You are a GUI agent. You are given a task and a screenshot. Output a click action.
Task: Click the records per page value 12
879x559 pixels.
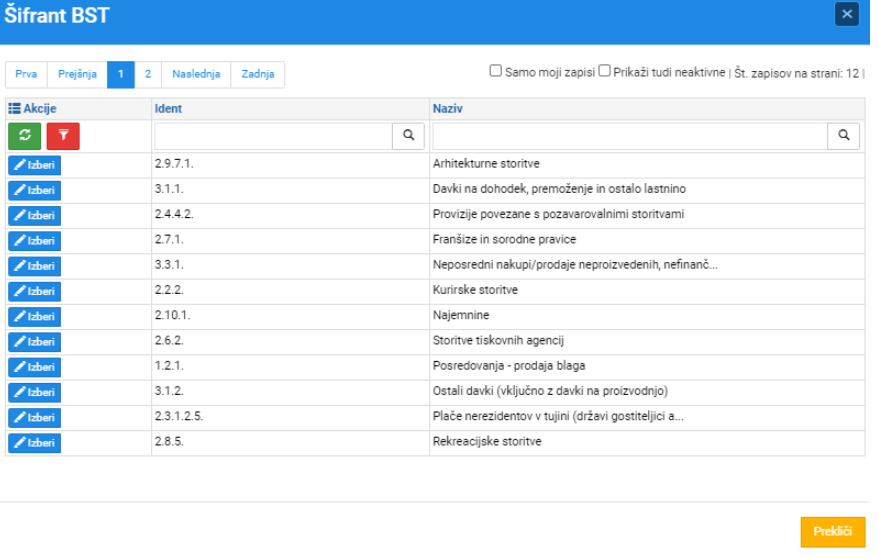(852, 73)
